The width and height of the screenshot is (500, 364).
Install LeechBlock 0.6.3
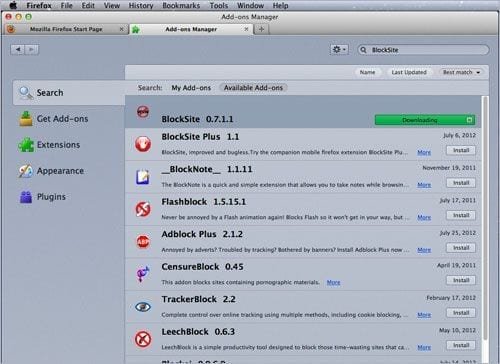point(461,345)
